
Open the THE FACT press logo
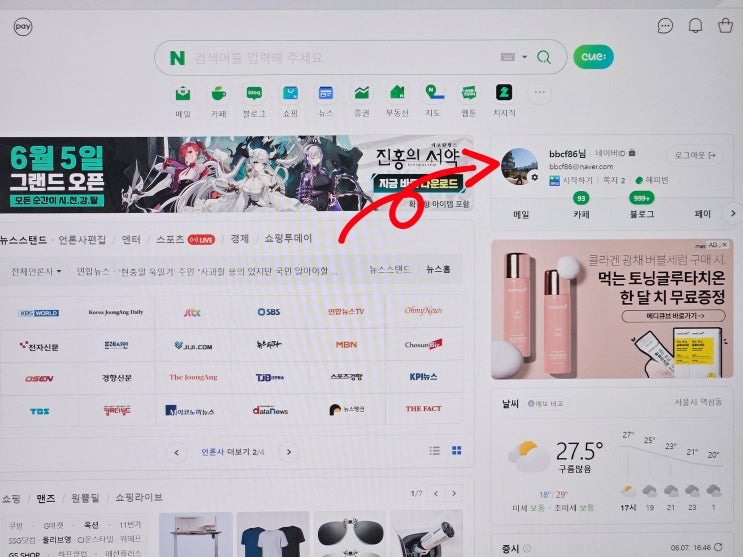423,408
